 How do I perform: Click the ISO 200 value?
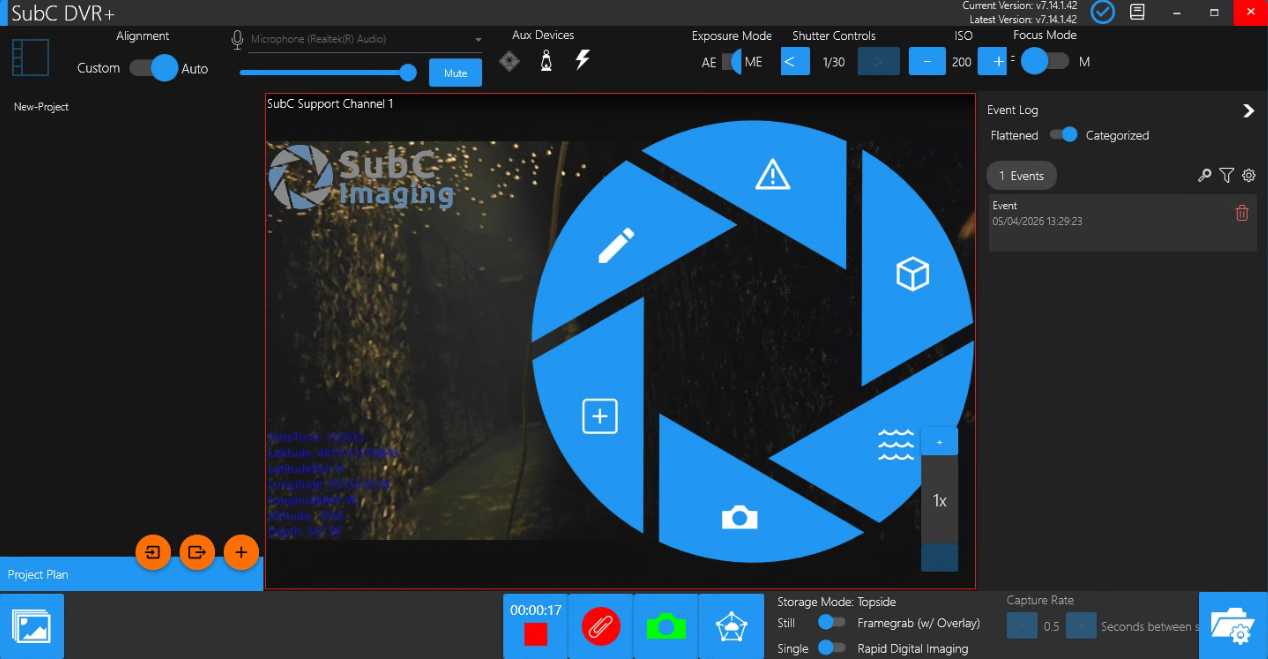point(961,62)
